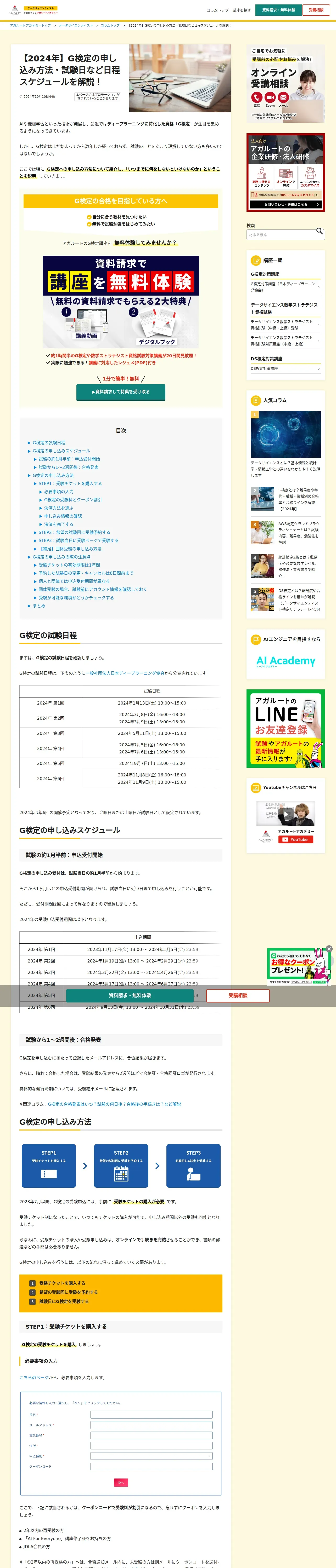Jump to TOC item 申し込み情報の確認
The height and width of the screenshot is (1568, 336).
tap(63, 516)
